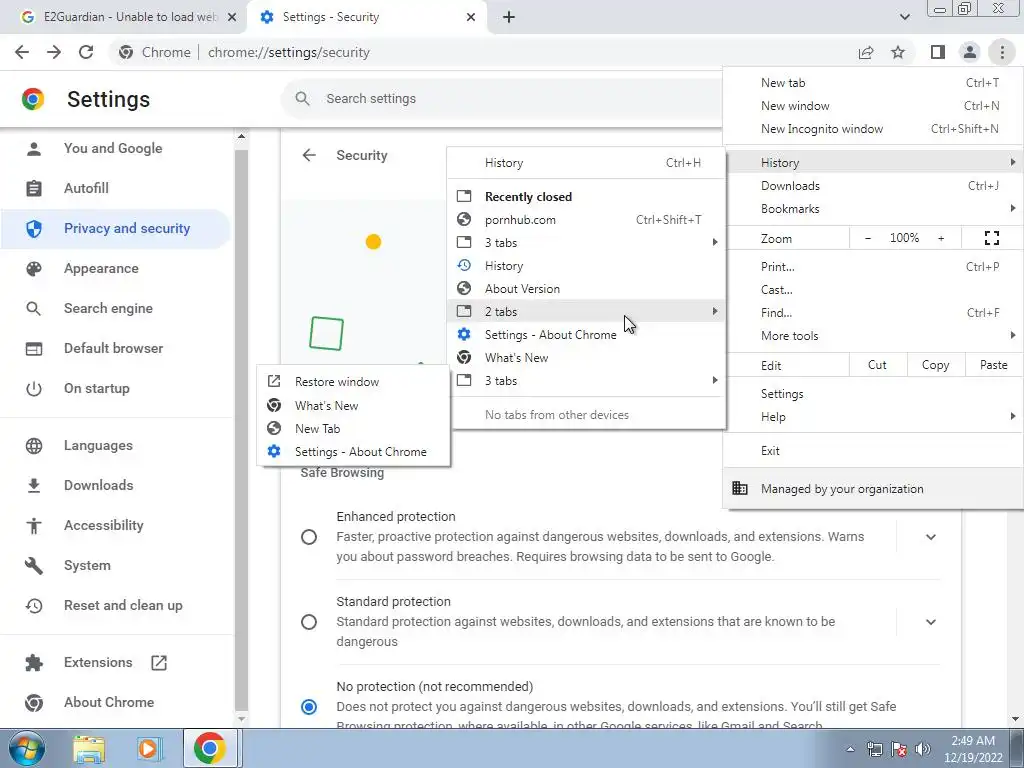Click the search magnifier icon in Settings
Image resolution: width=1024 pixels, height=768 pixels.
click(302, 99)
